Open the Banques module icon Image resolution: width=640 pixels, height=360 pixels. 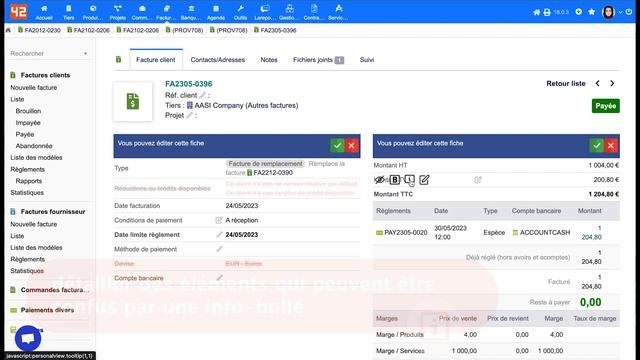tap(191, 9)
